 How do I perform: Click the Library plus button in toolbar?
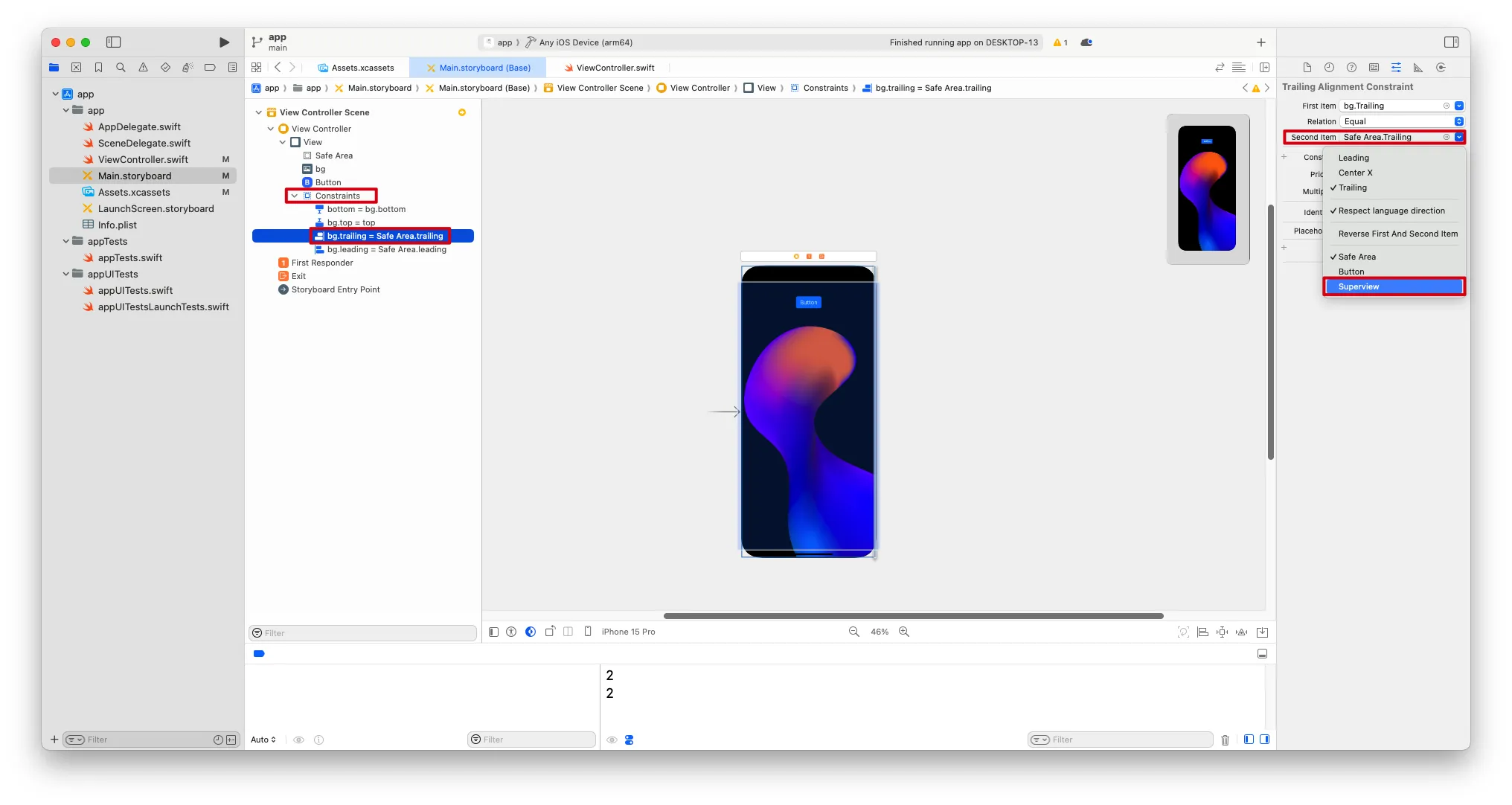click(1260, 42)
